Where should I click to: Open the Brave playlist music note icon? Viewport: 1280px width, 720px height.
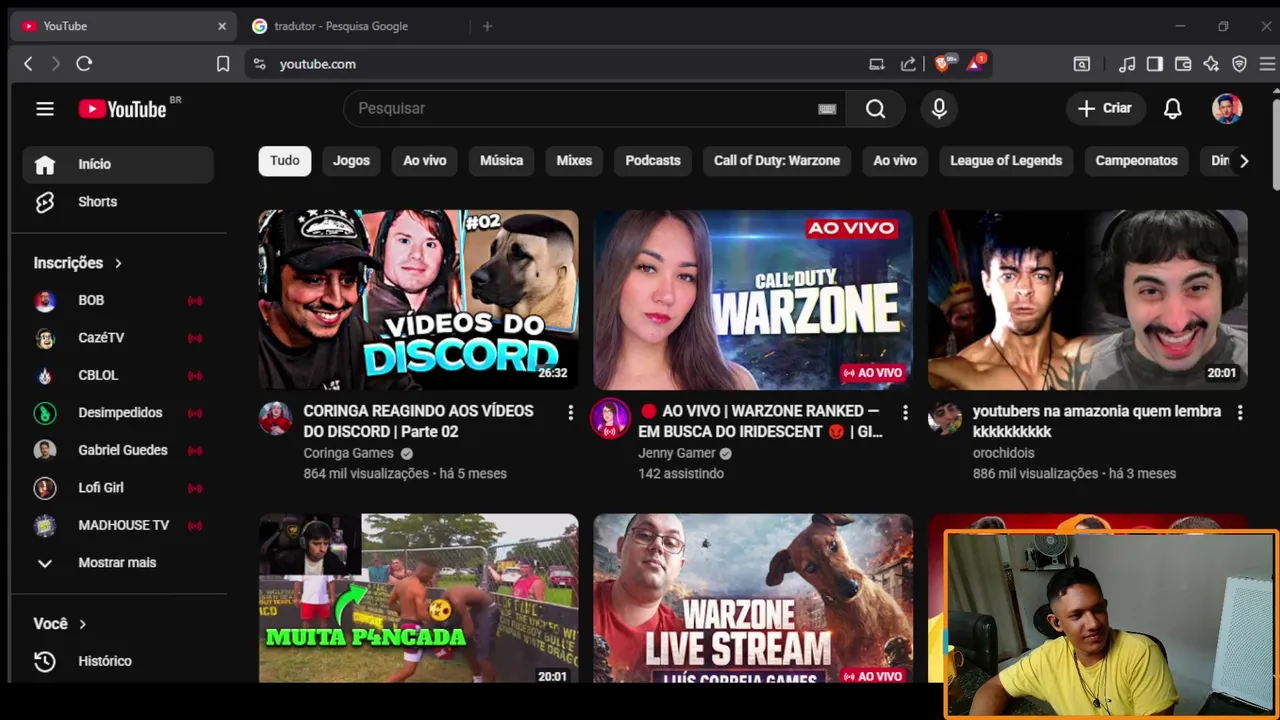click(1127, 64)
